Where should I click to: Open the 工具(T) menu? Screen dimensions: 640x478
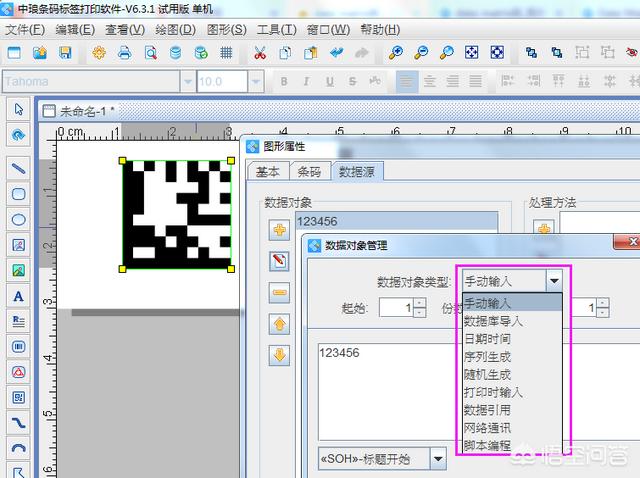277,30
